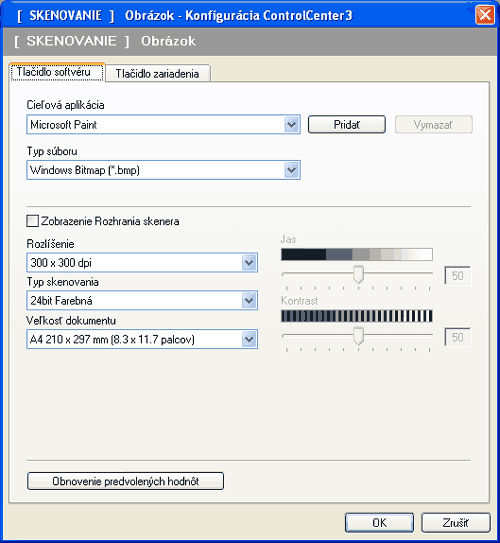The height and width of the screenshot is (543, 500).
Task: Cancel with the Zrušiť button
Action: (x=456, y=523)
